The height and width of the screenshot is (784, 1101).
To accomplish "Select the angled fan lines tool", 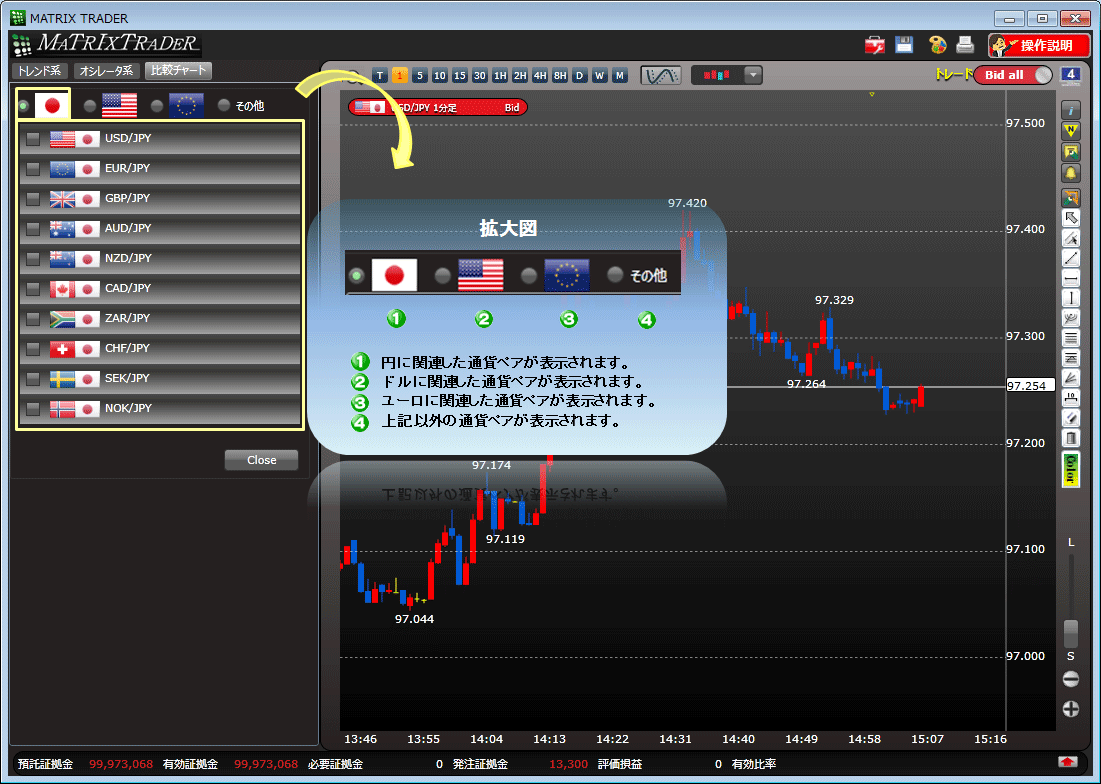I will 1070,379.
